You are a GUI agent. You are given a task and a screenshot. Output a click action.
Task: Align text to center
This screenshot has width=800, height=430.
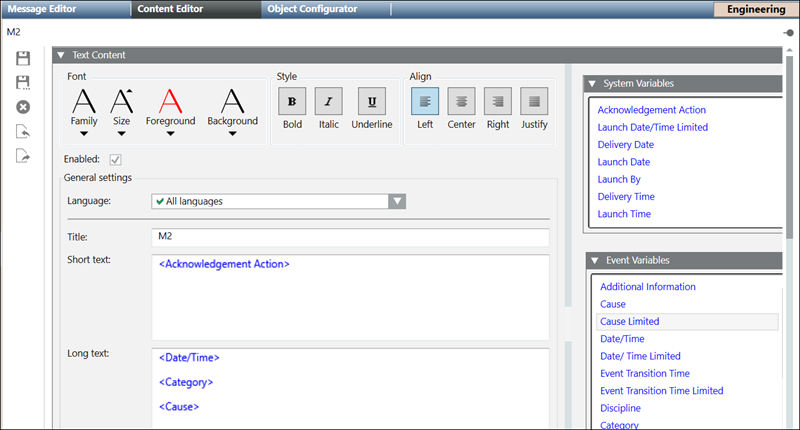pos(461,101)
